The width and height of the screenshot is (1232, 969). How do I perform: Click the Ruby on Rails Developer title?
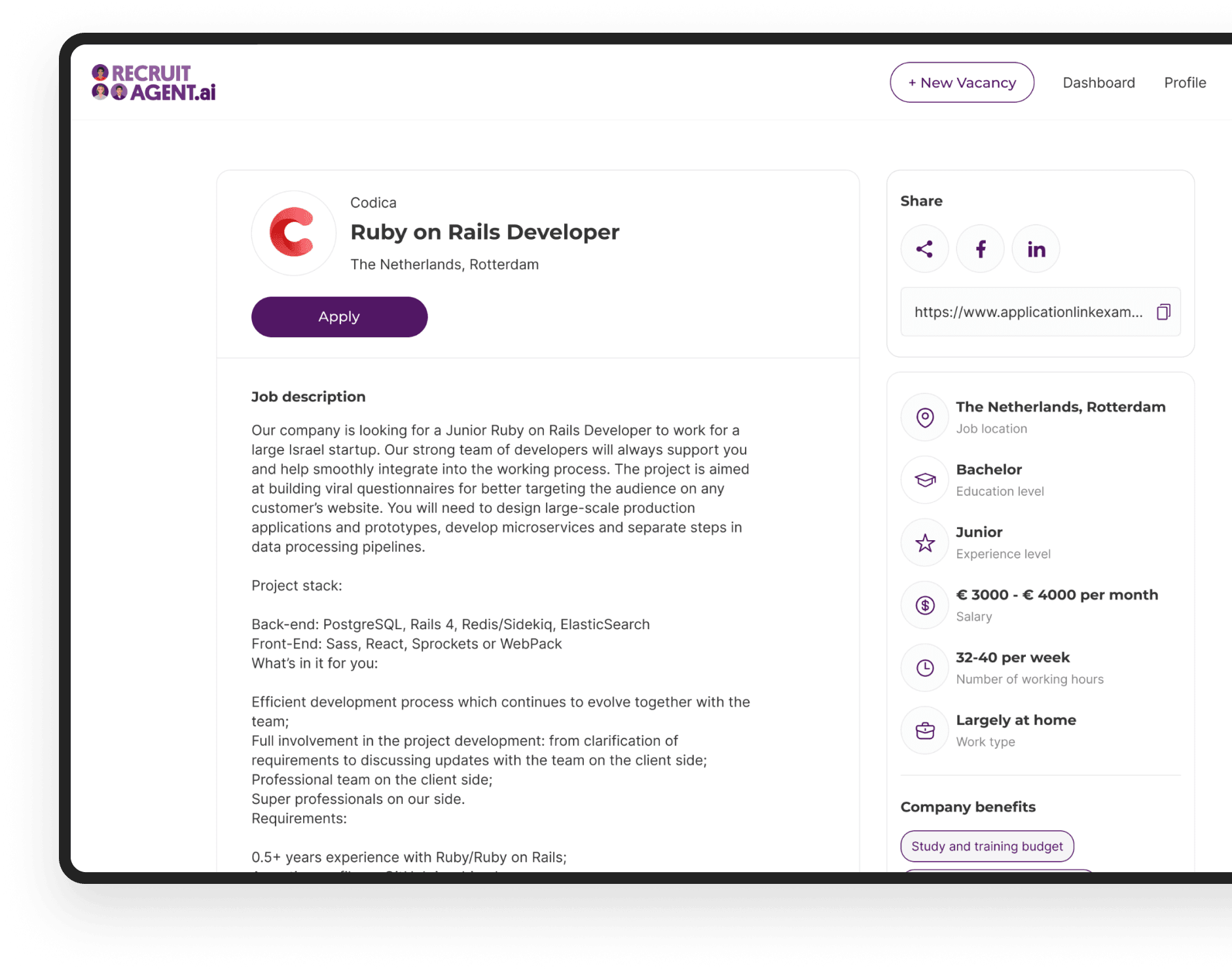[x=484, y=232]
